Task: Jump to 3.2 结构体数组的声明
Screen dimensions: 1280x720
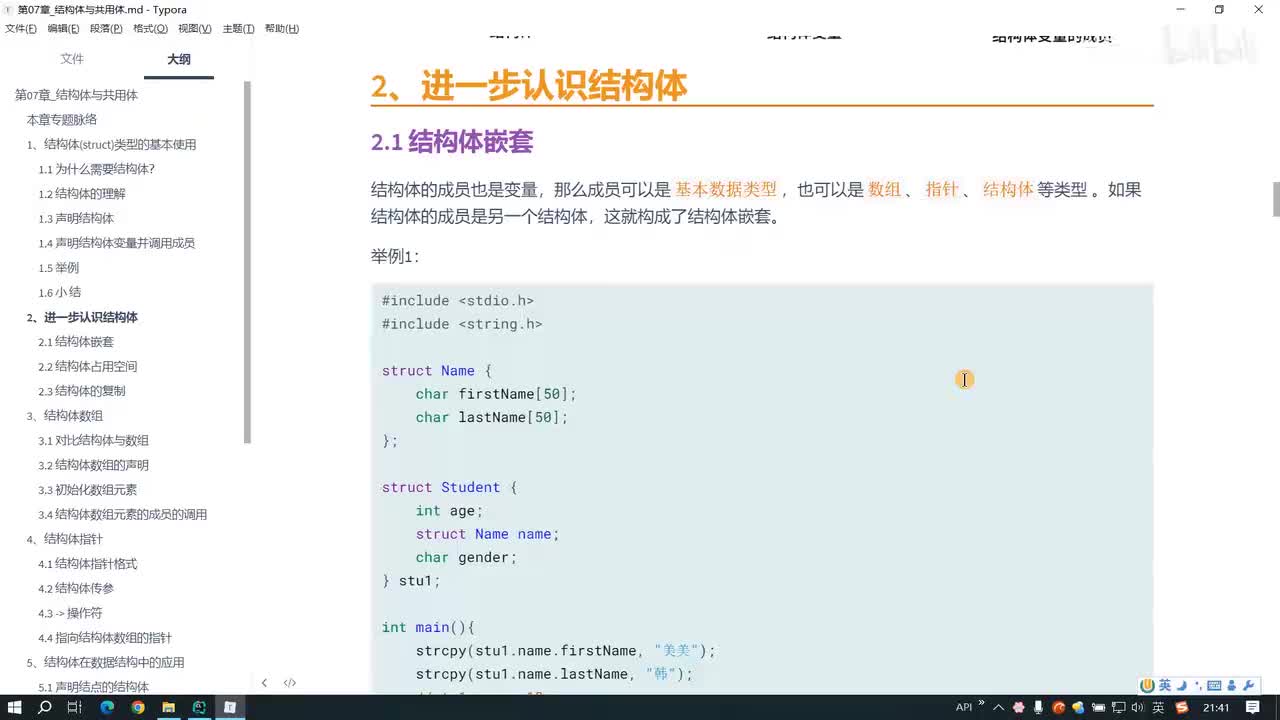Action: click(x=94, y=465)
